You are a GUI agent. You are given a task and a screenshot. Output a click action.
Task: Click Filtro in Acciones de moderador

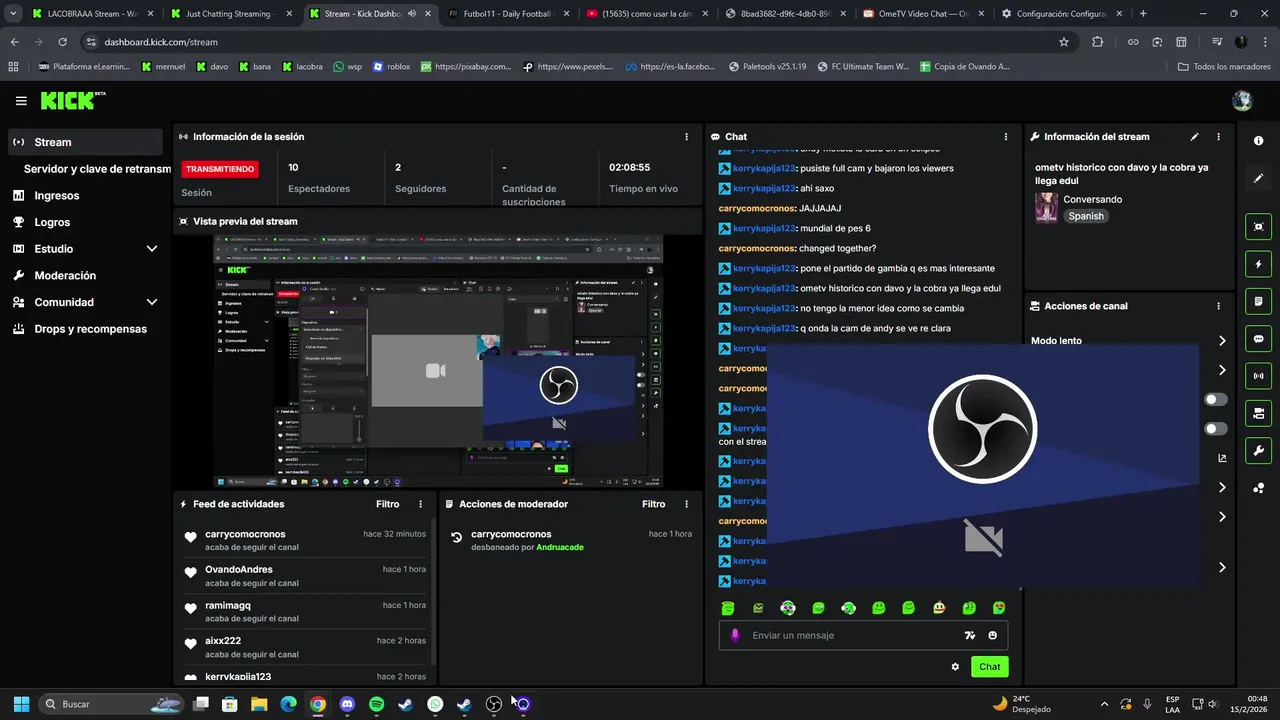pyautogui.click(x=653, y=505)
